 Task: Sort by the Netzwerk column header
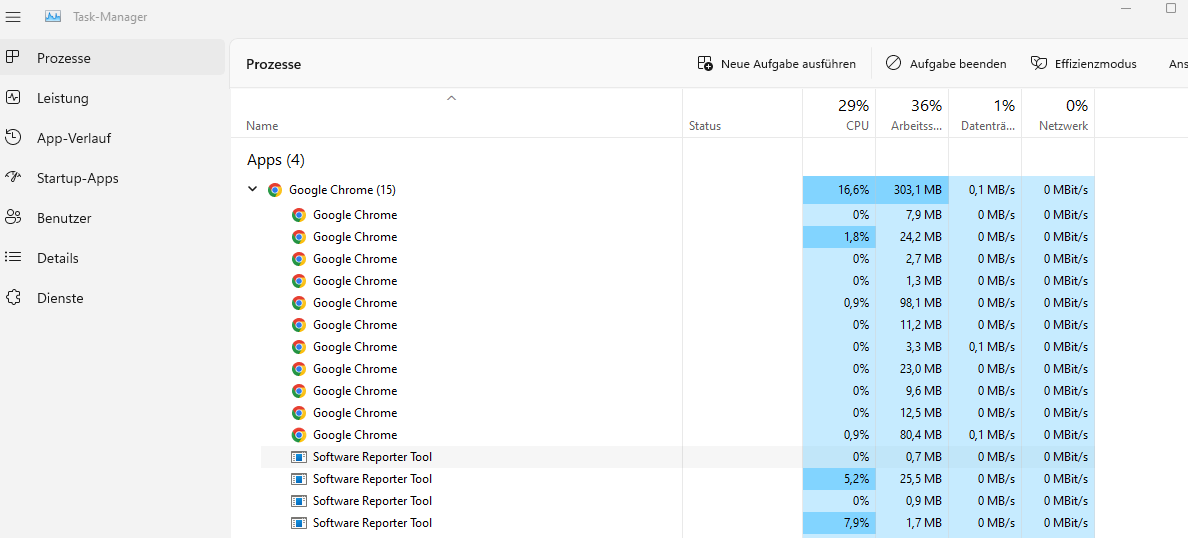click(x=1058, y=113)
